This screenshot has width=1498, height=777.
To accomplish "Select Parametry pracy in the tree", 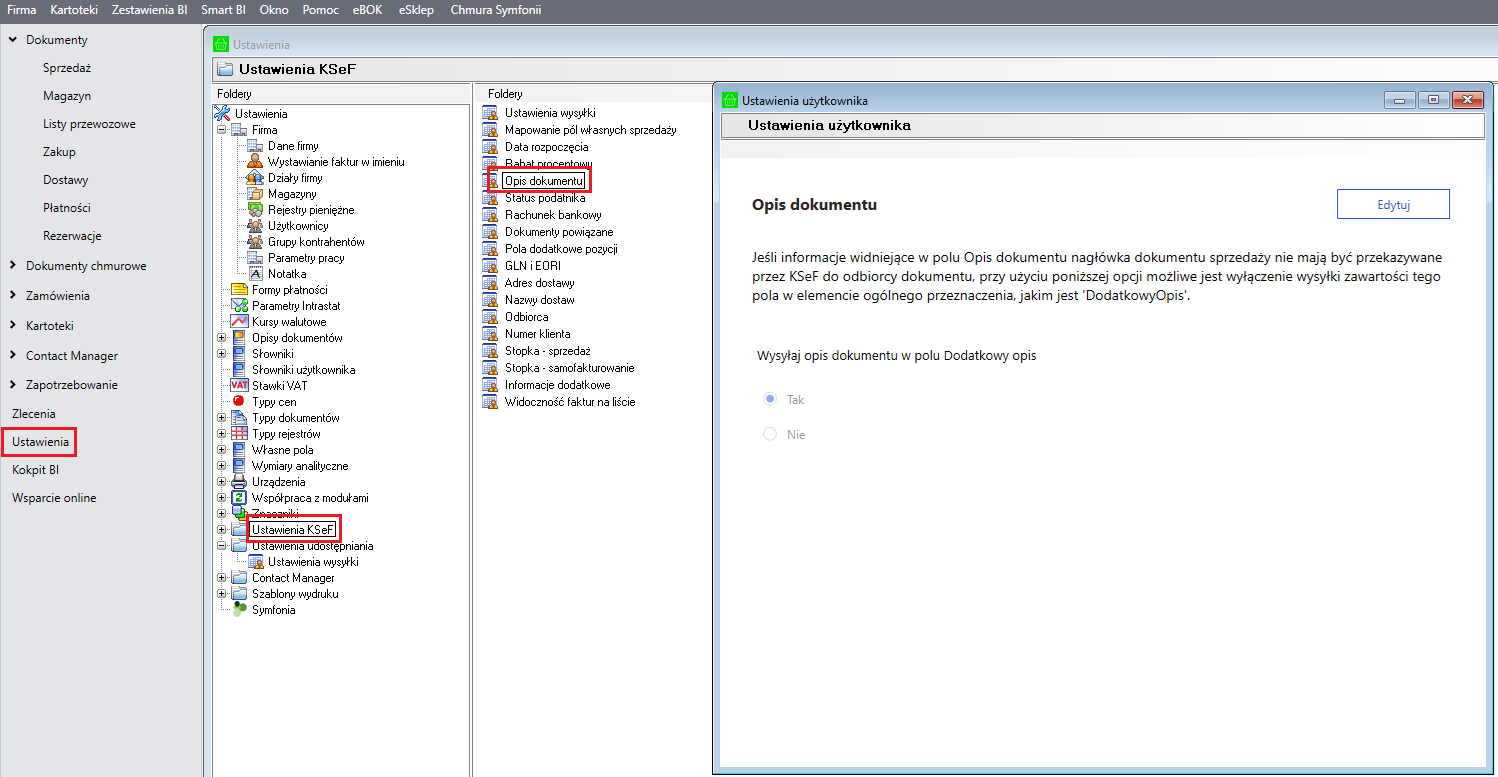I will coord(306,258).
